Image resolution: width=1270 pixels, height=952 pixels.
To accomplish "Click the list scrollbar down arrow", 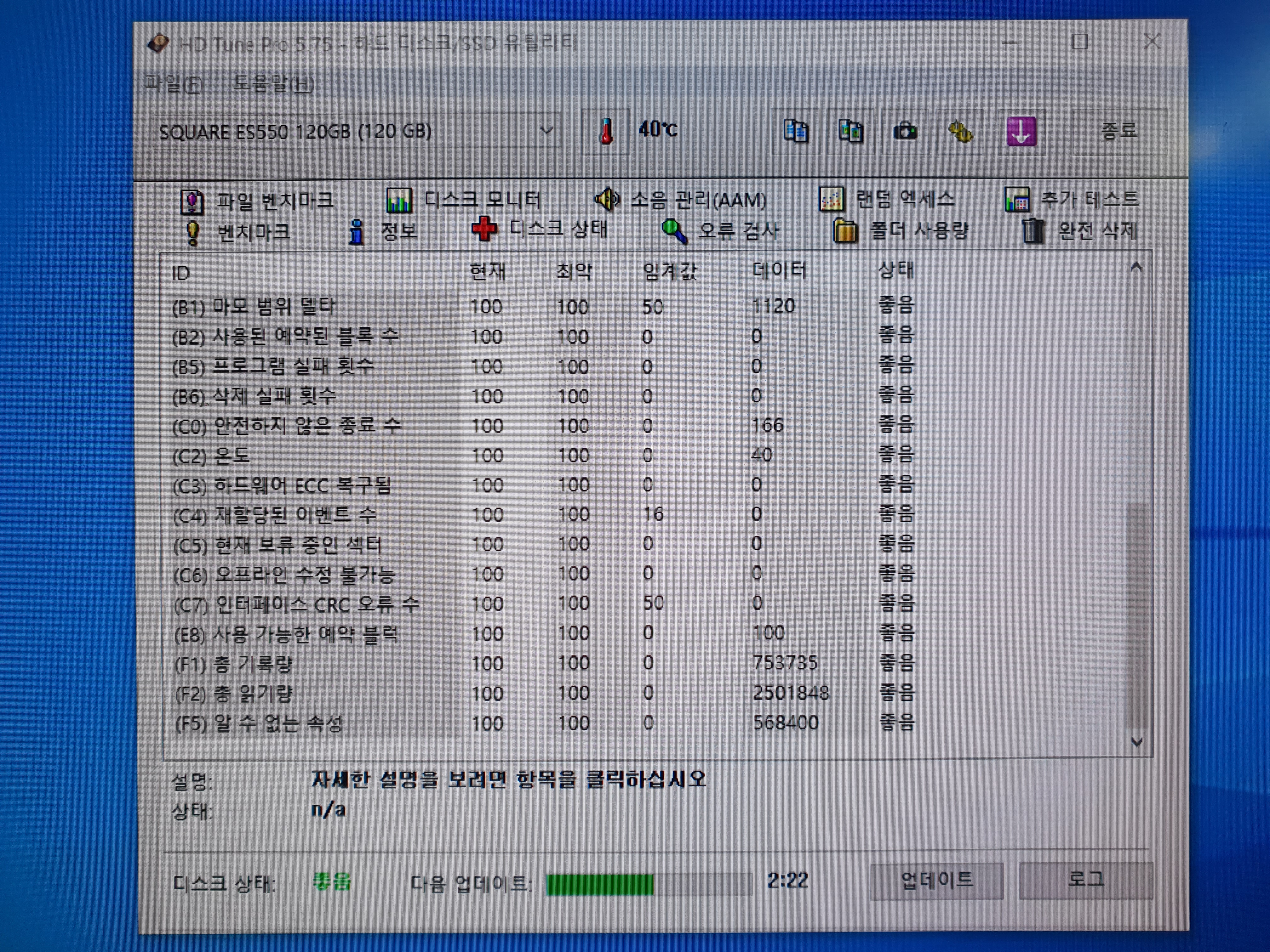I will click(x=1137, y=742).
